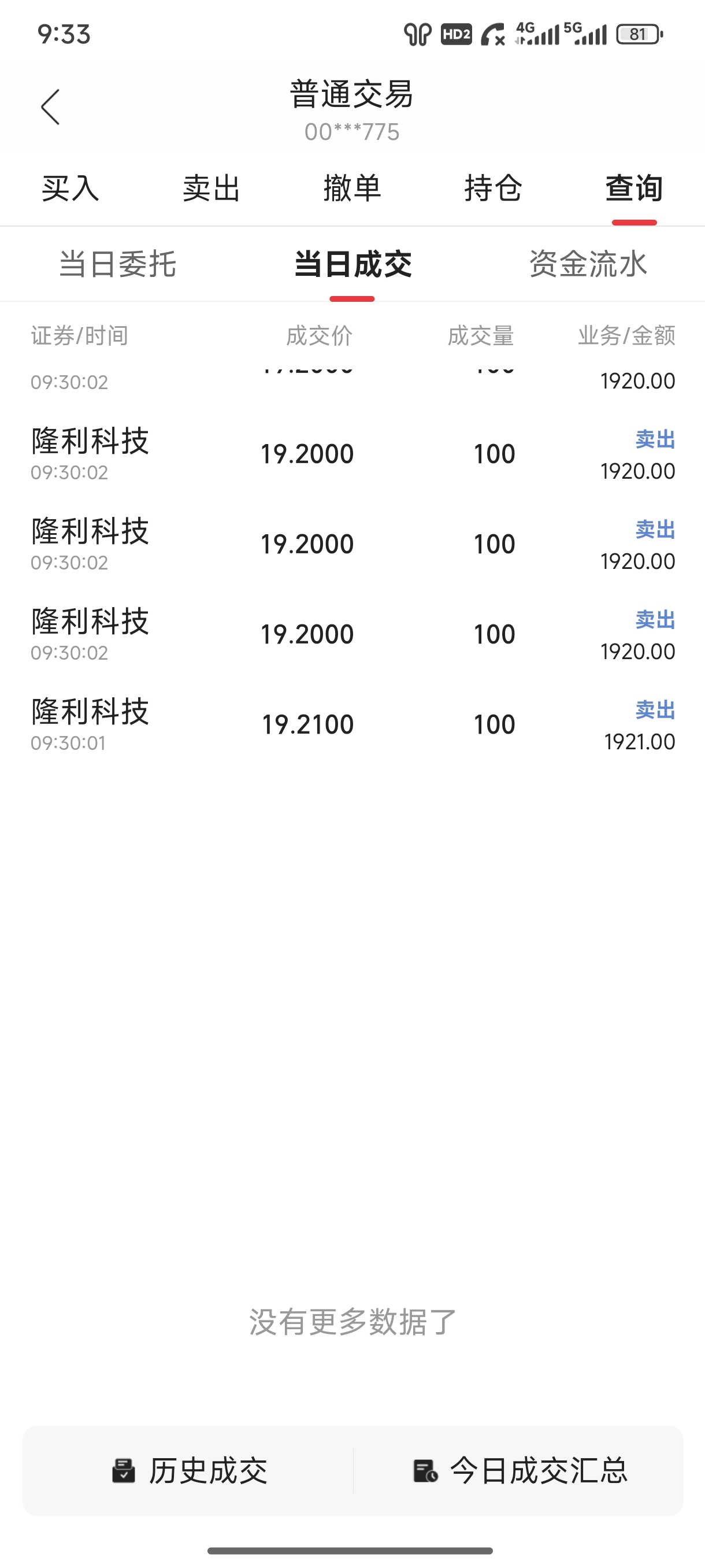Tap the call-forwarding phone status icon

[x=493, y=34]
